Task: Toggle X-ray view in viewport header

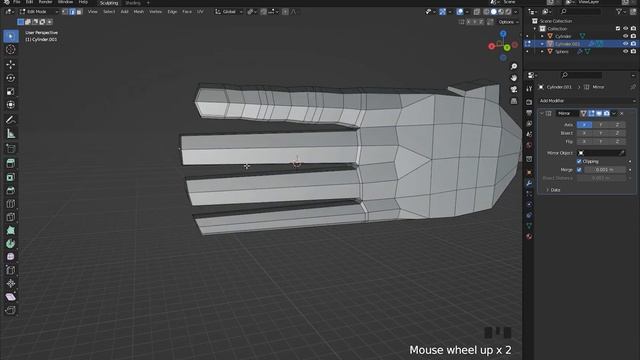Action: point(477,12)
